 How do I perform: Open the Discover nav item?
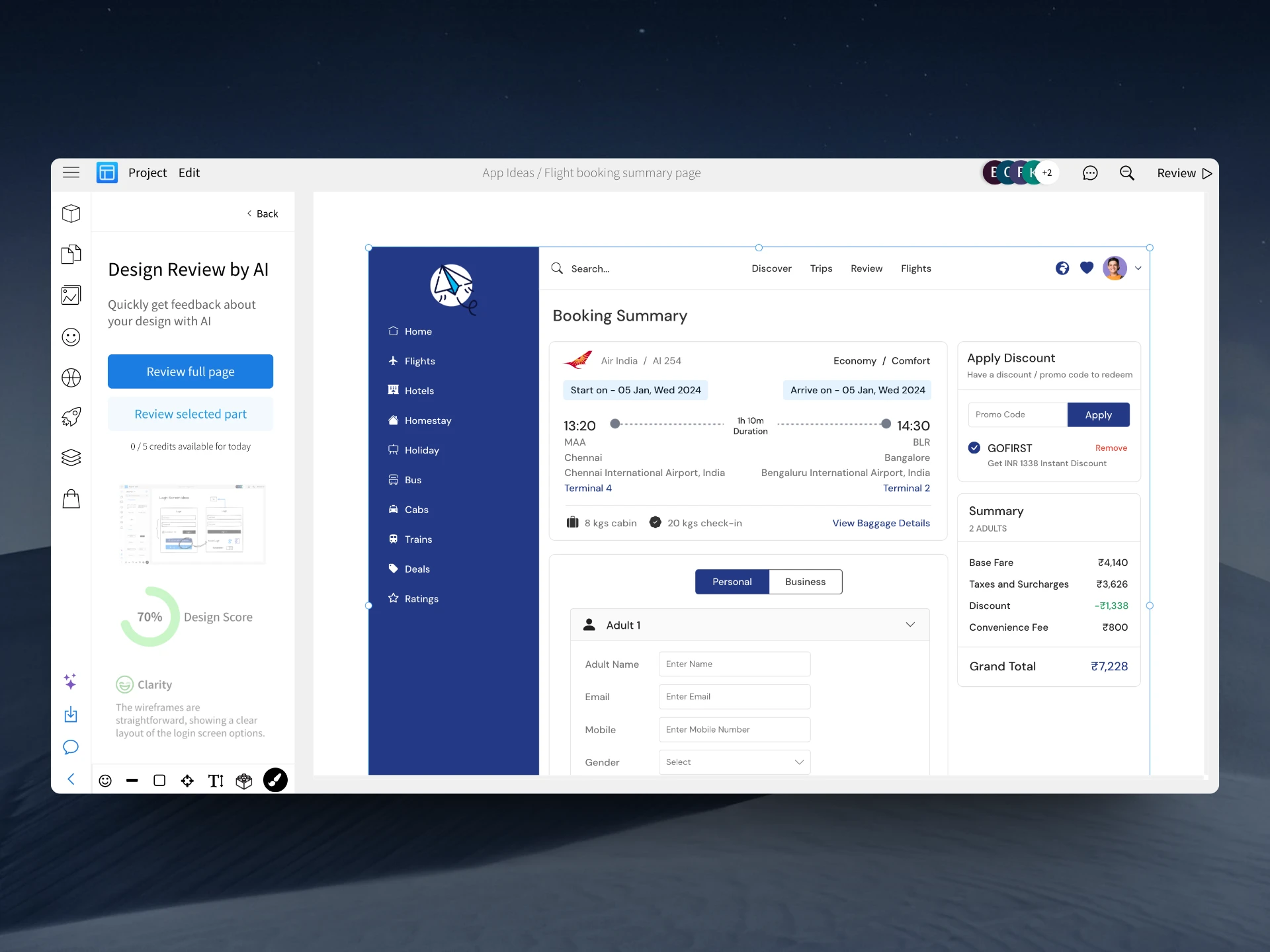click(x=771, y=268)
